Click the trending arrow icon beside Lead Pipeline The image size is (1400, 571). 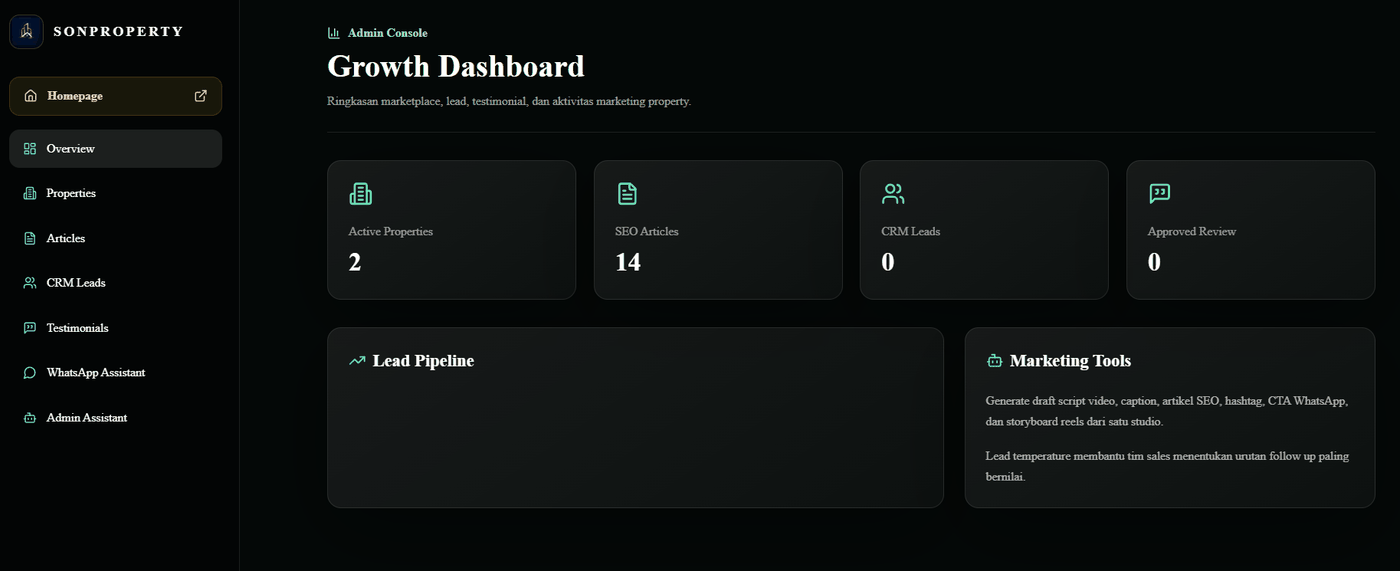pyautogui.click(x=357, y=361)
